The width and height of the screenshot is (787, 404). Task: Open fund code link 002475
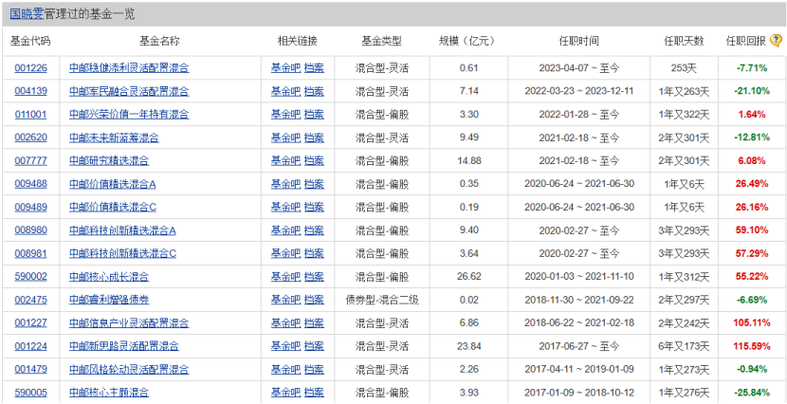(31, 300)
